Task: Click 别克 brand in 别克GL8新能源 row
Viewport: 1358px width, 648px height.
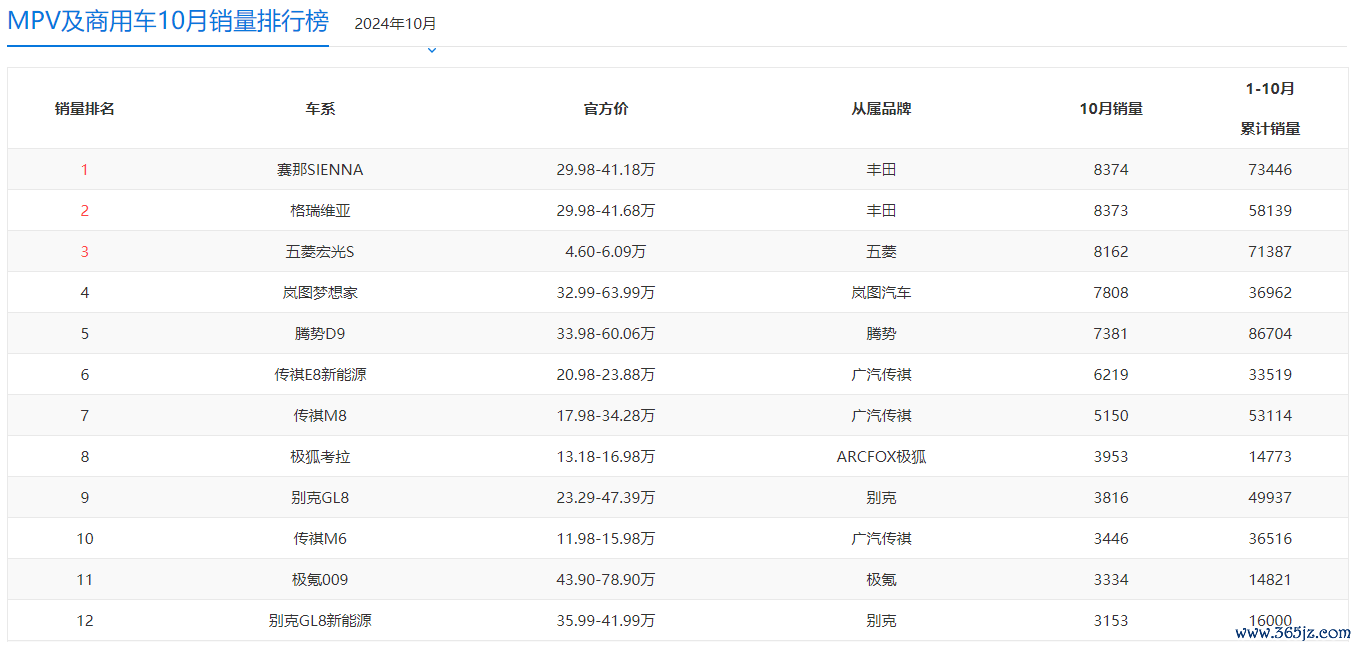Action: pos(881,621)
